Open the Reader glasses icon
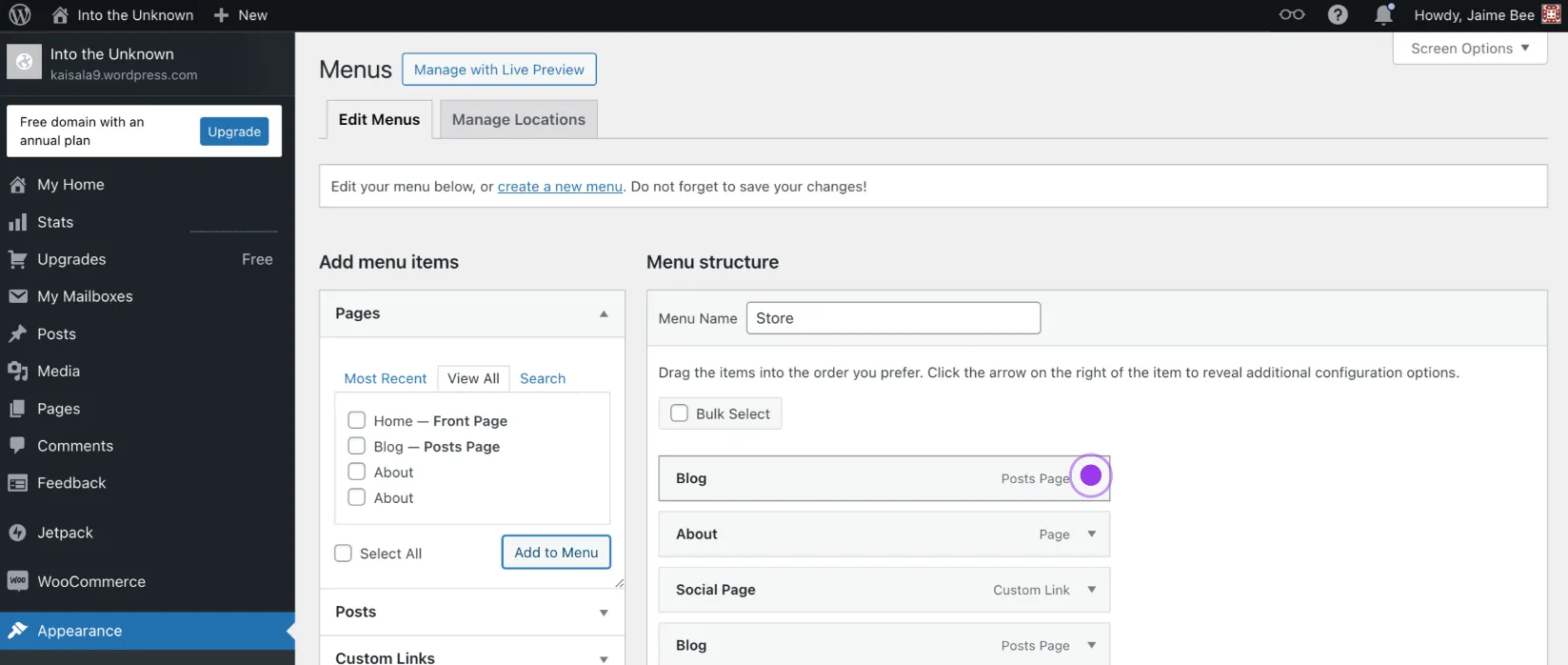This screenshot has height=665, width=1568. point(1291,14)
